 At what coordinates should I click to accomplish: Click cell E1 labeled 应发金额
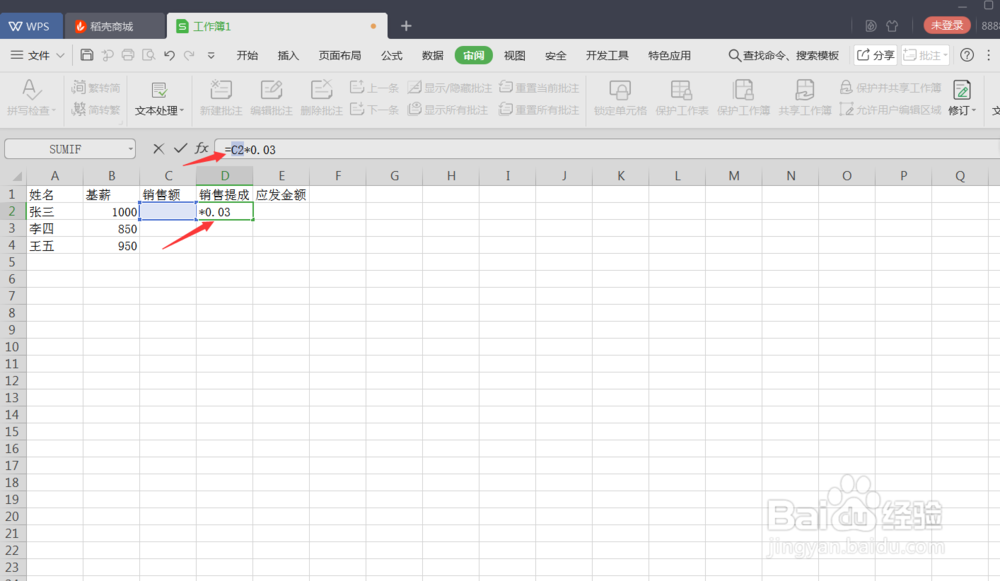coord(281,195)
